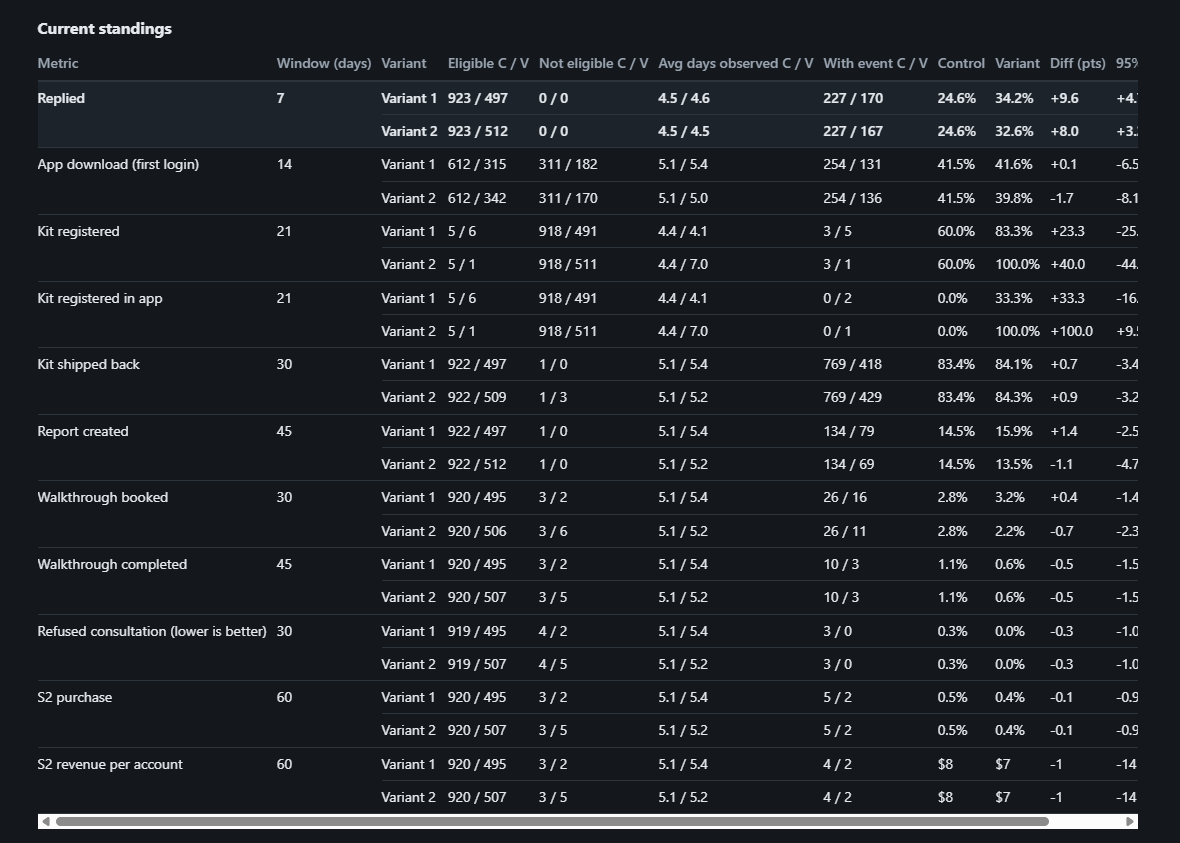Click with-event cell '769 / 429'
The image size is (1180, 843).
tap(853, 397)
